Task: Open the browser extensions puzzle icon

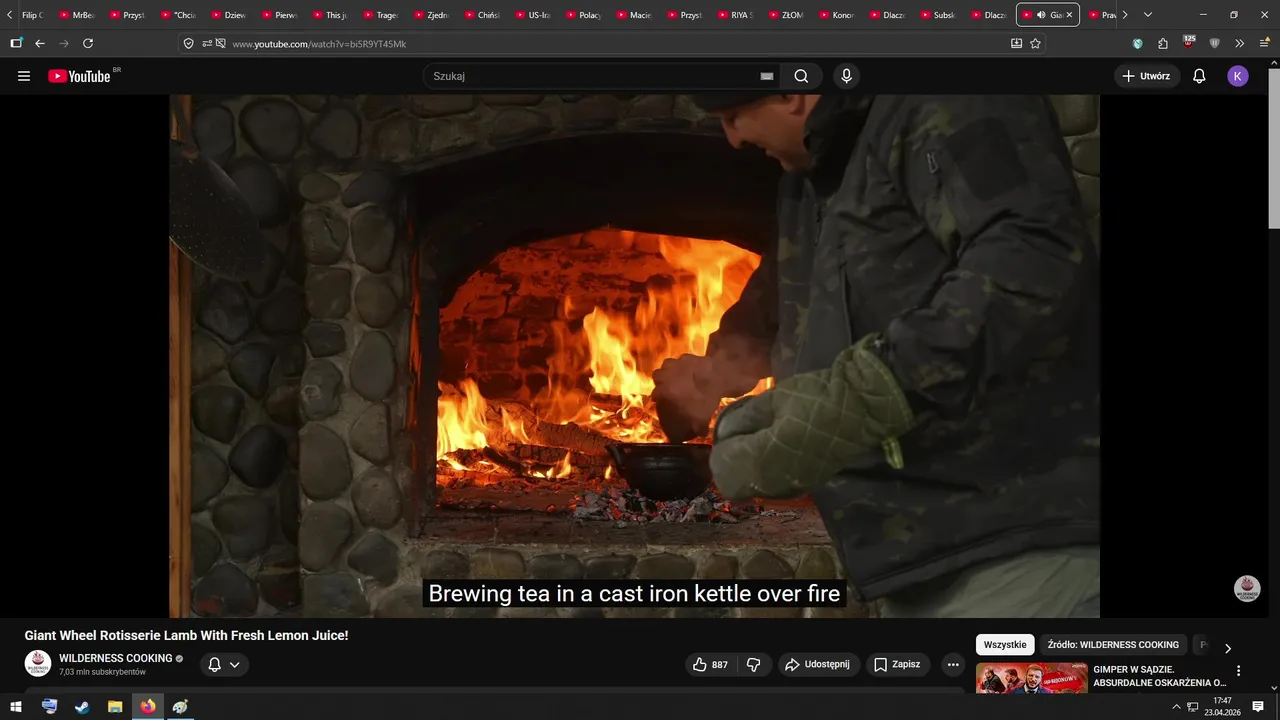Action: click(1163, 43)
